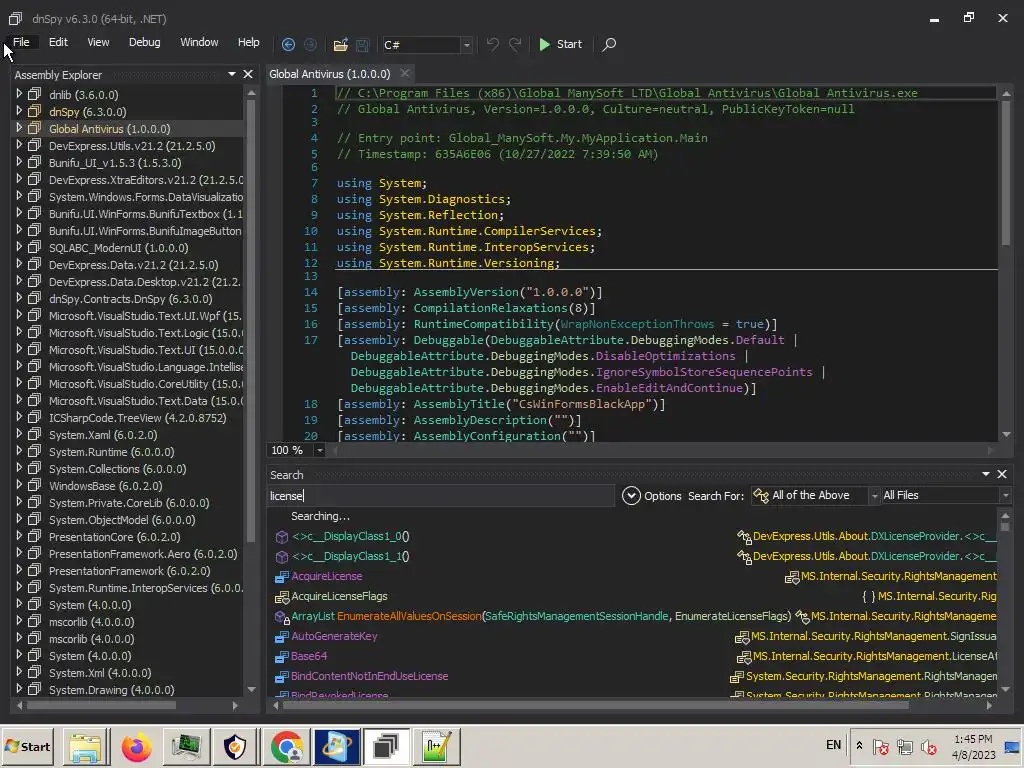1024x768 pixels.
Task: Close the Search panel
Action: tap(1002, 474)
